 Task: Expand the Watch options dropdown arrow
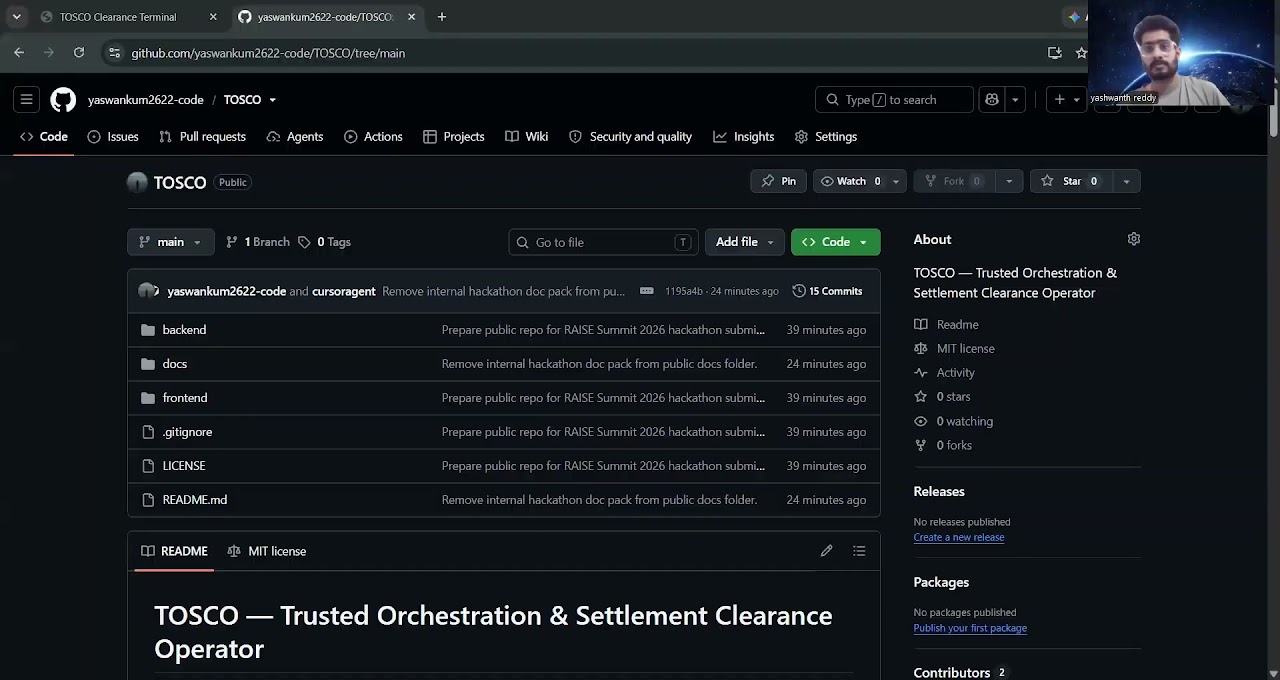click(896, 181)
